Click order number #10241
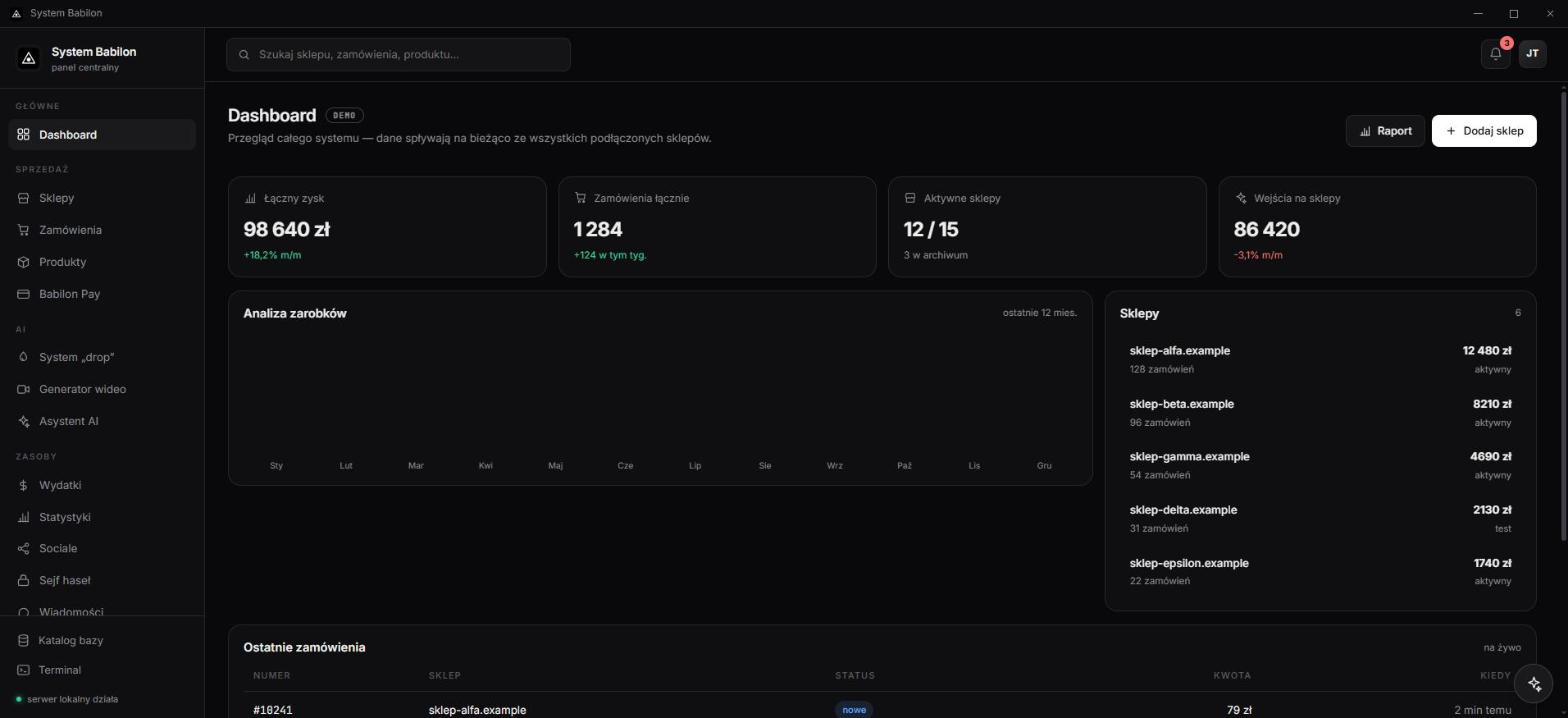This screenshot has width=1568, height=718. (273, 710)
